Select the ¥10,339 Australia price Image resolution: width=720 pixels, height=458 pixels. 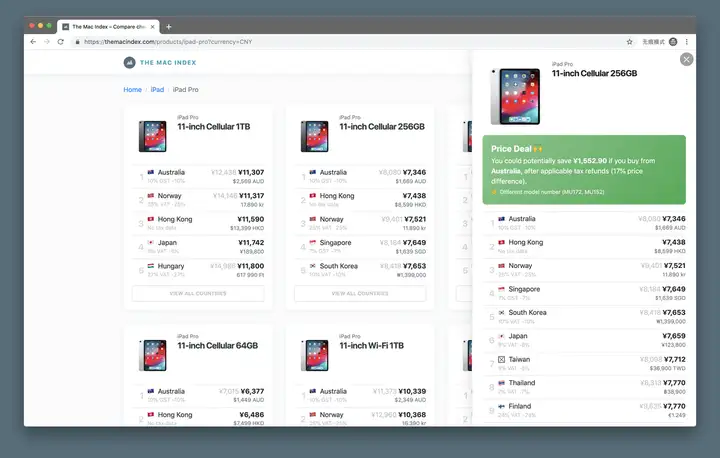click(412, 391)
